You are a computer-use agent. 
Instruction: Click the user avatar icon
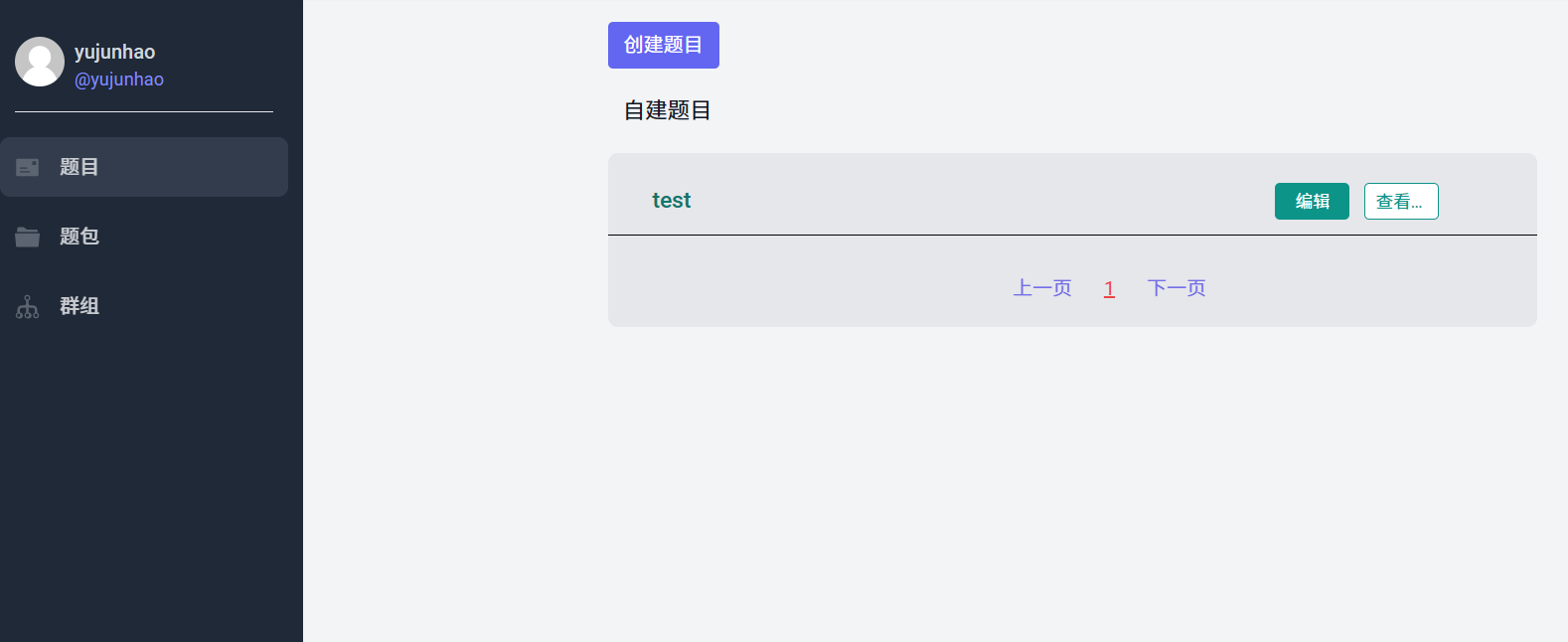point(40,62)
